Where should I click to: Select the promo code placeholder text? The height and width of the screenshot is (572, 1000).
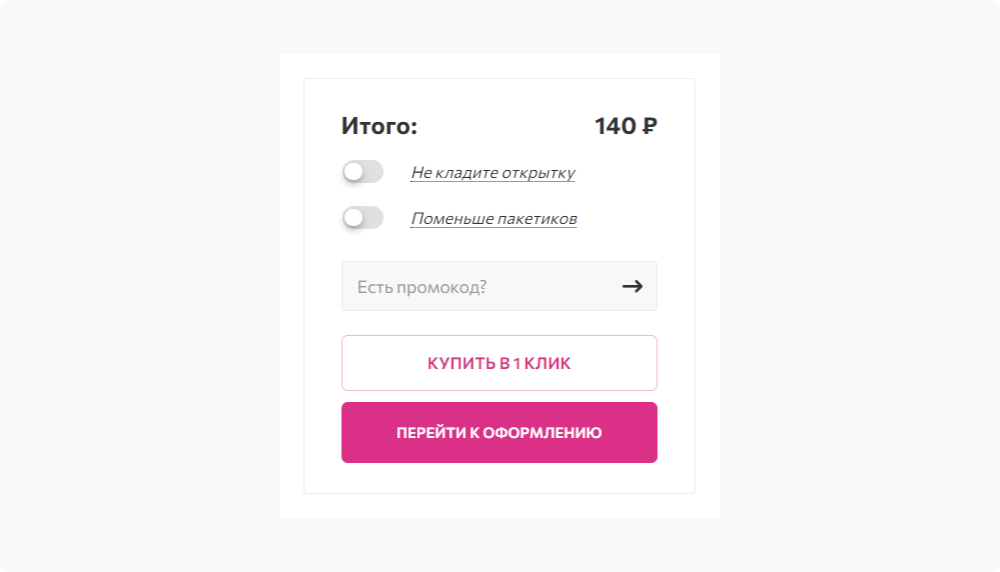(422, 288)
